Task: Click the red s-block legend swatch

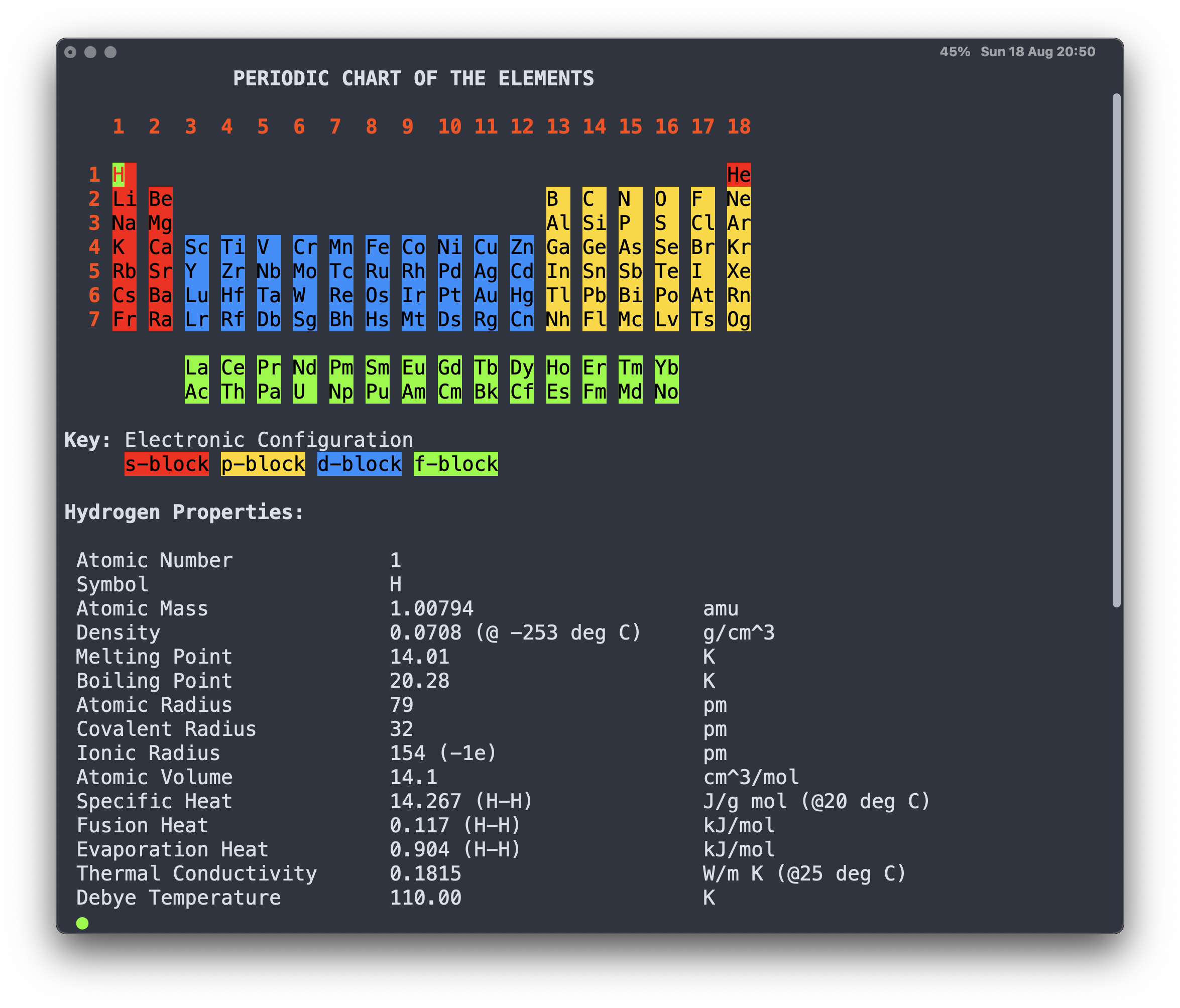Action: [166, 464]
